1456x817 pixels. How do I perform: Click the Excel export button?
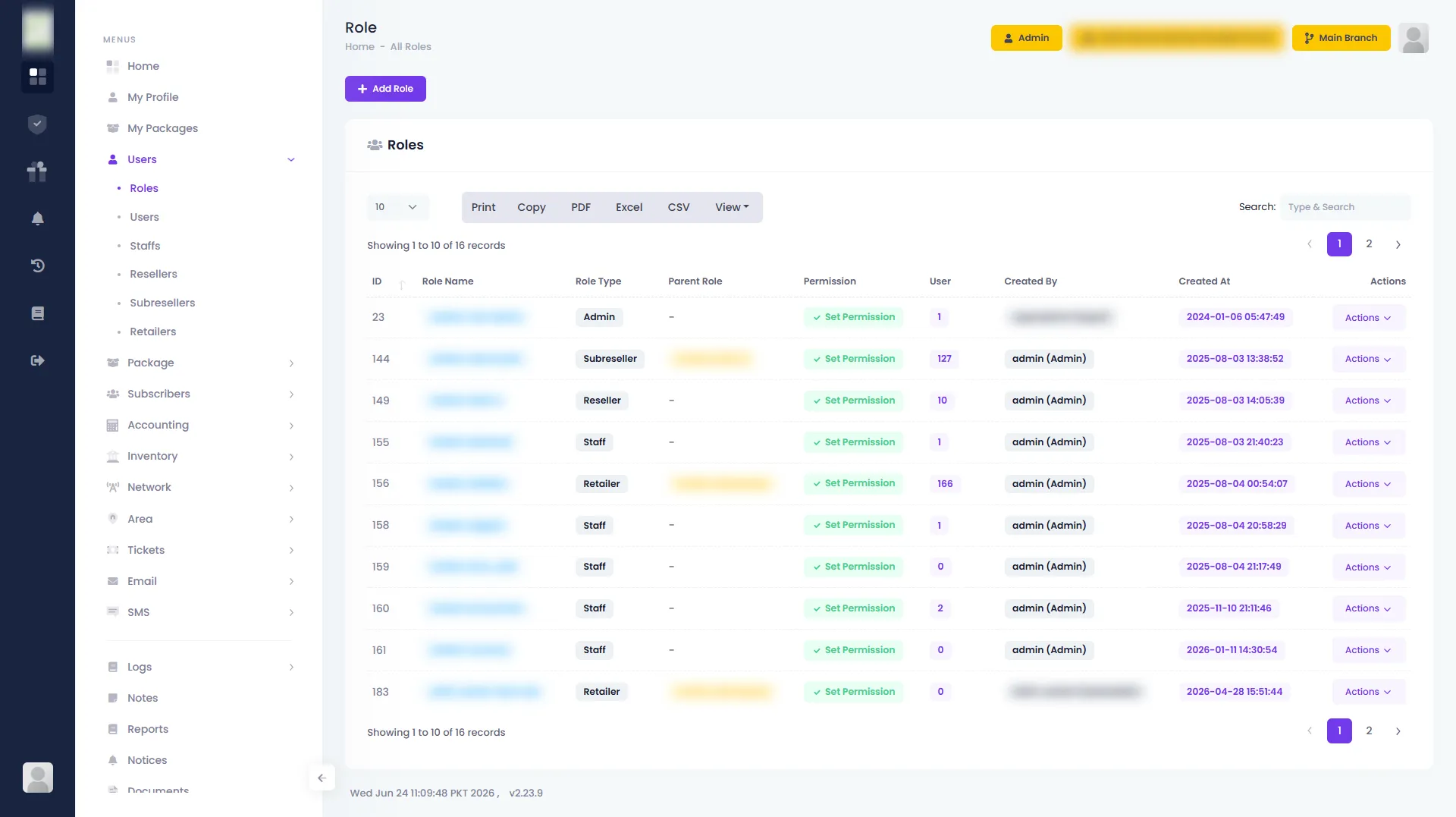629,207
